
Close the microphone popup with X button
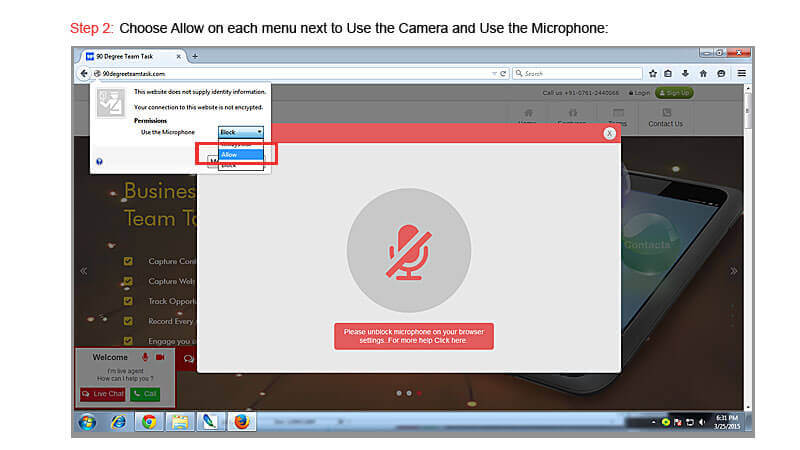(609, 133)
